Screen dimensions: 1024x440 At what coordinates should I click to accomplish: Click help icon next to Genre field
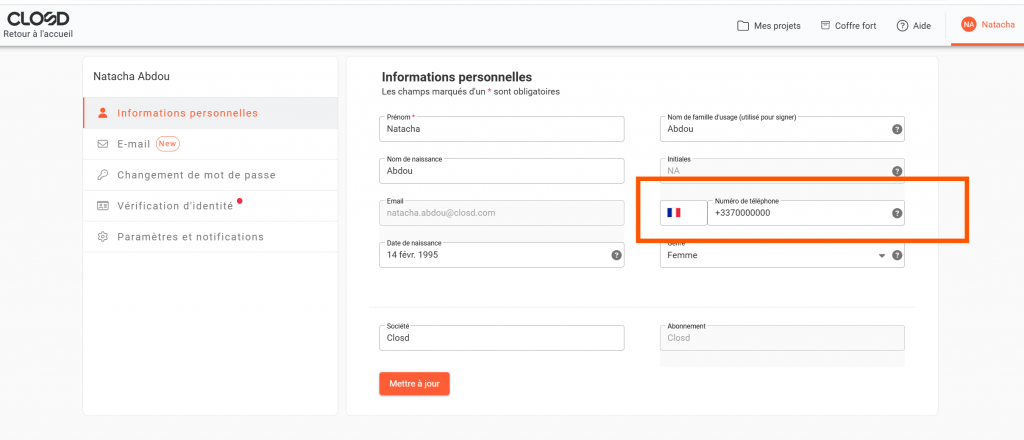[x=897, y=256]
